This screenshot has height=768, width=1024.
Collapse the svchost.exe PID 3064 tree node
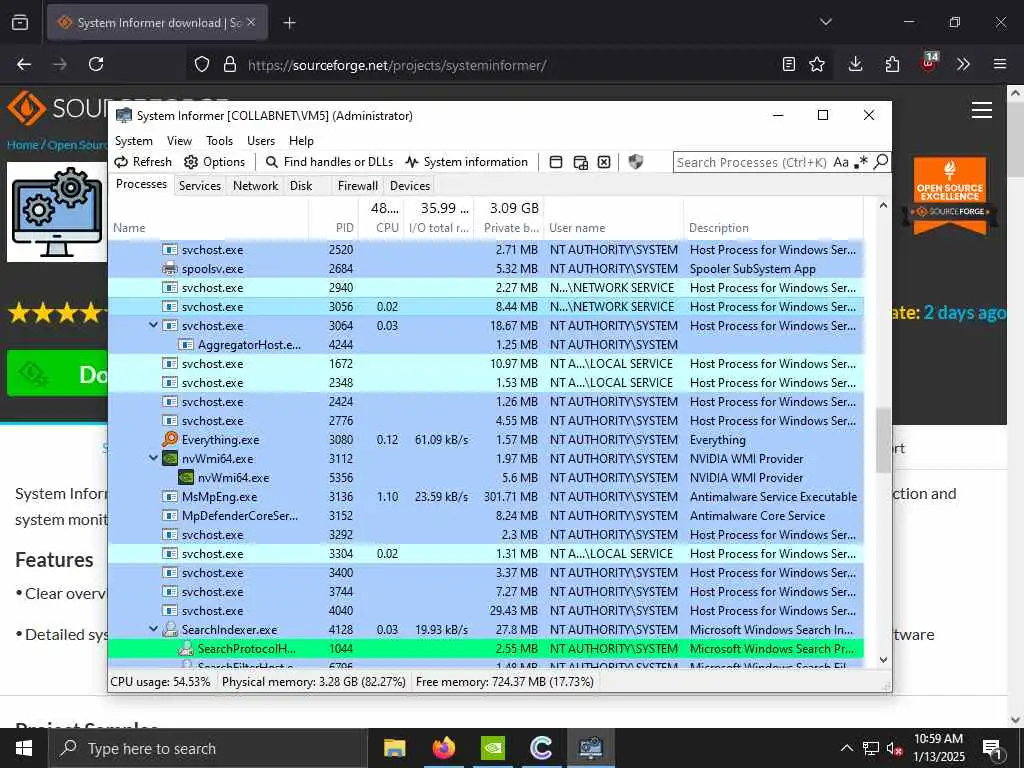point(153,325)
